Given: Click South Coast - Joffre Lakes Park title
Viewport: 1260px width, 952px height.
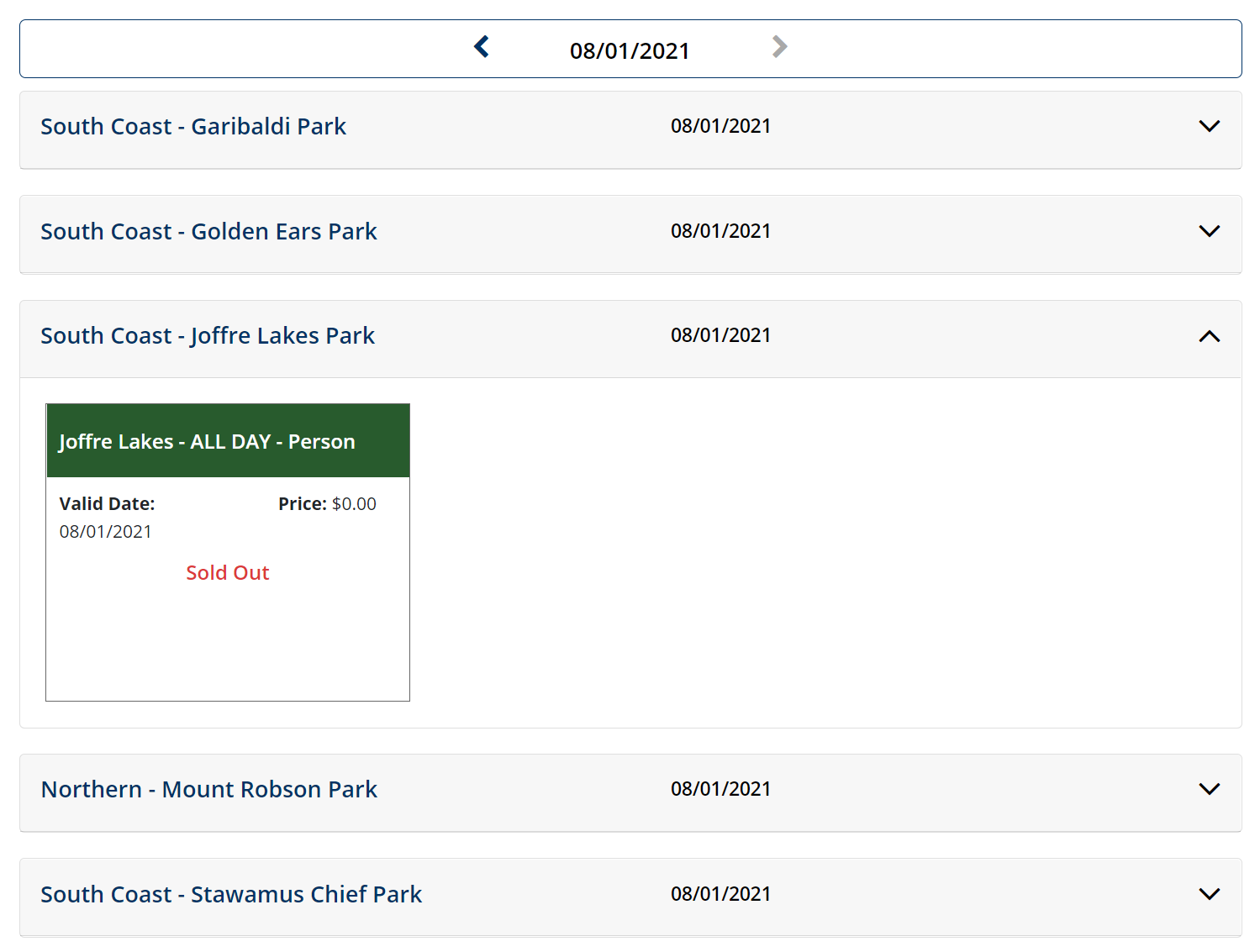Looking at the screenshot, I should pos(208,336).
